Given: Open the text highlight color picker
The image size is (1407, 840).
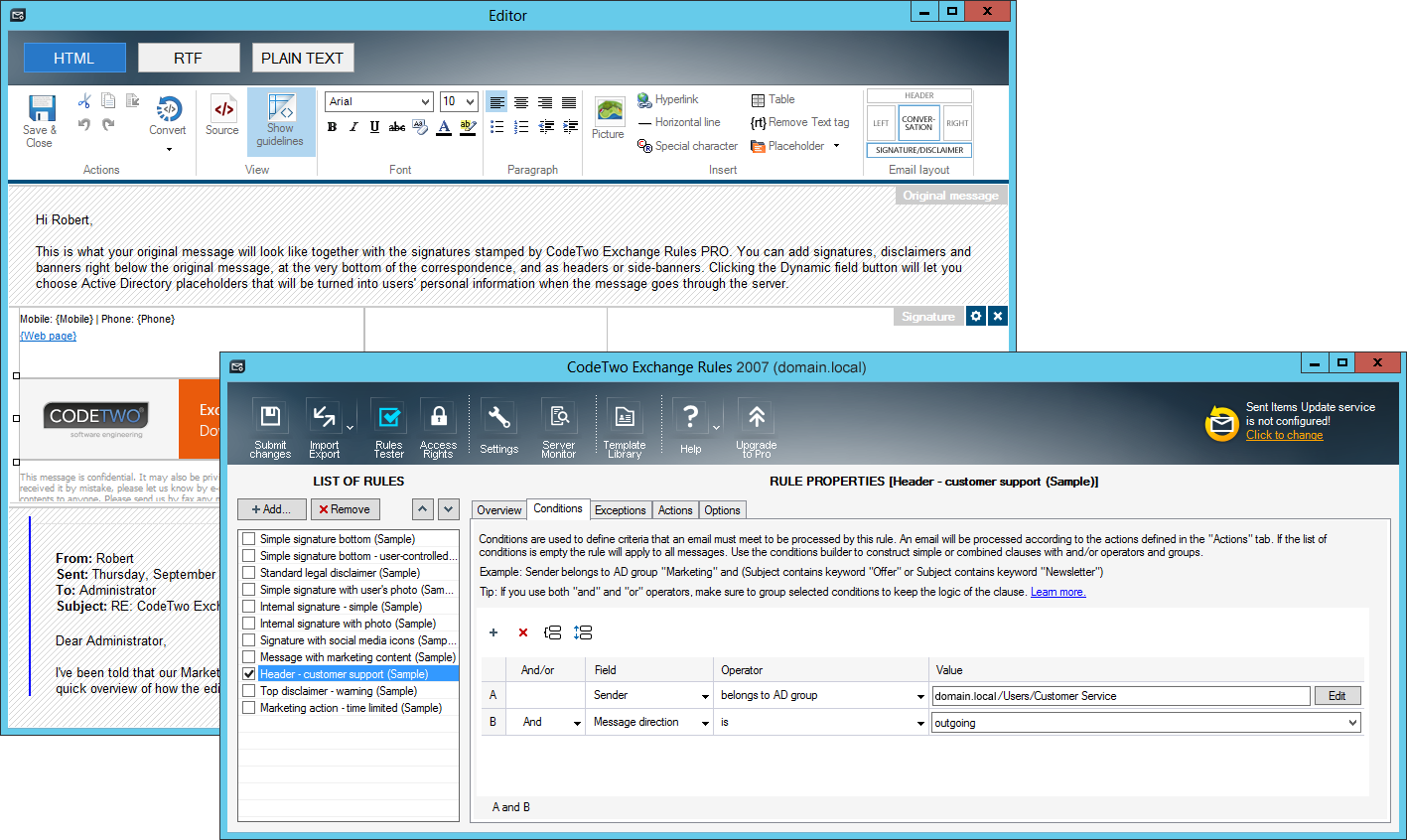Looking at the screenshot, I should [468, 127].
